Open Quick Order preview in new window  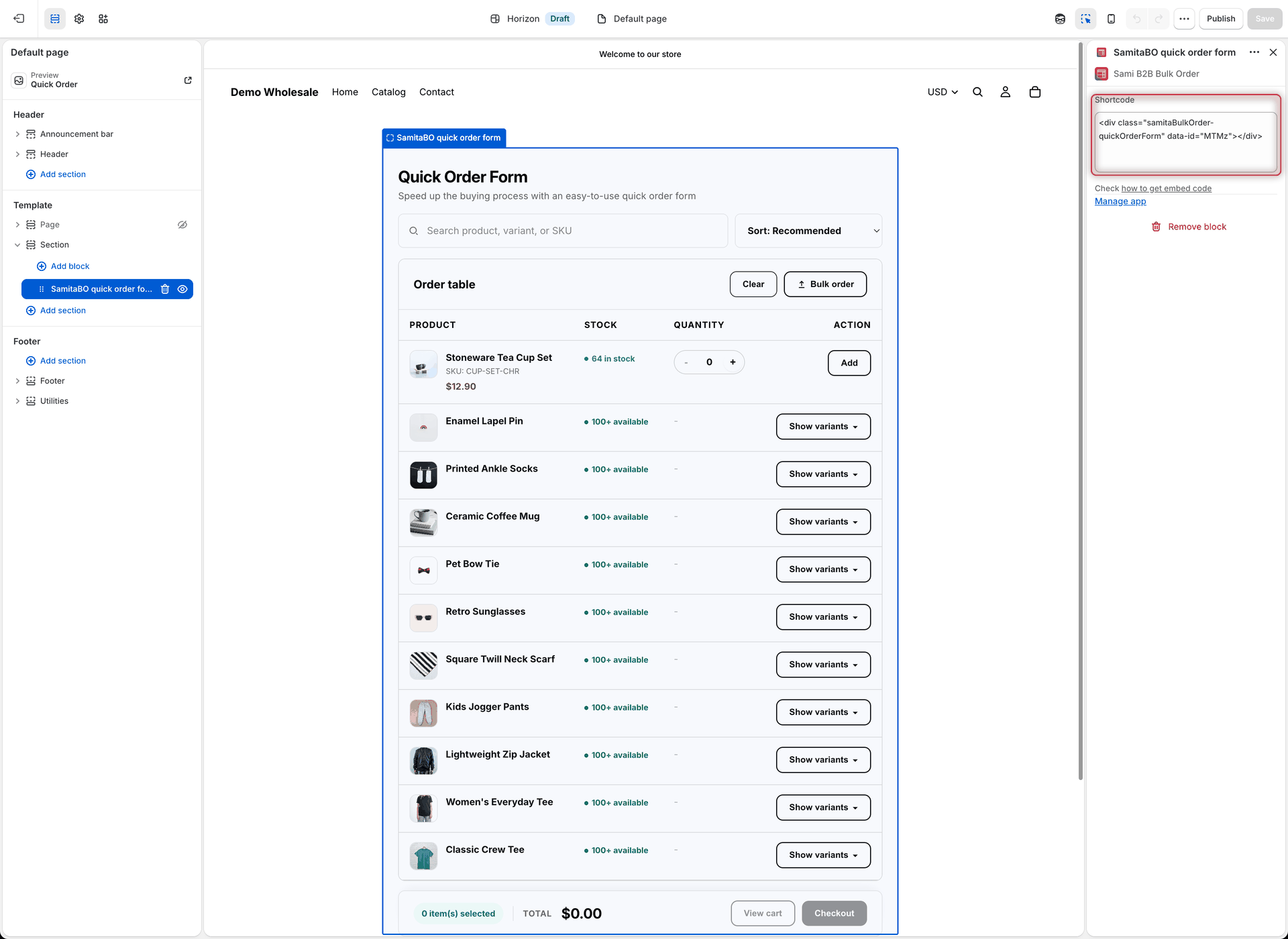click(x=188, y=80)
